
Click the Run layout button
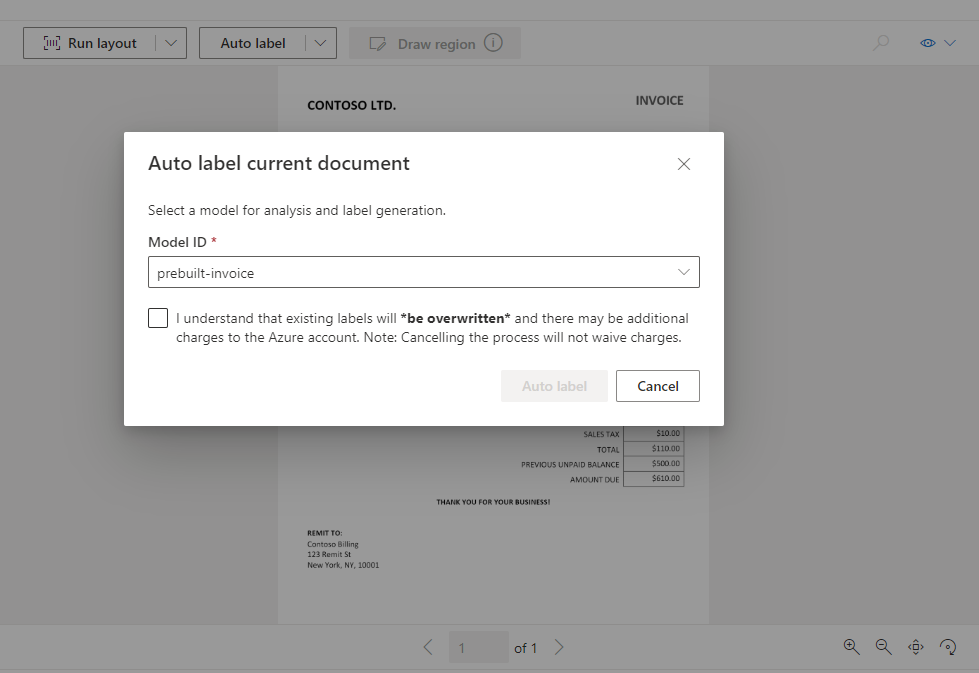pos(89,43)
